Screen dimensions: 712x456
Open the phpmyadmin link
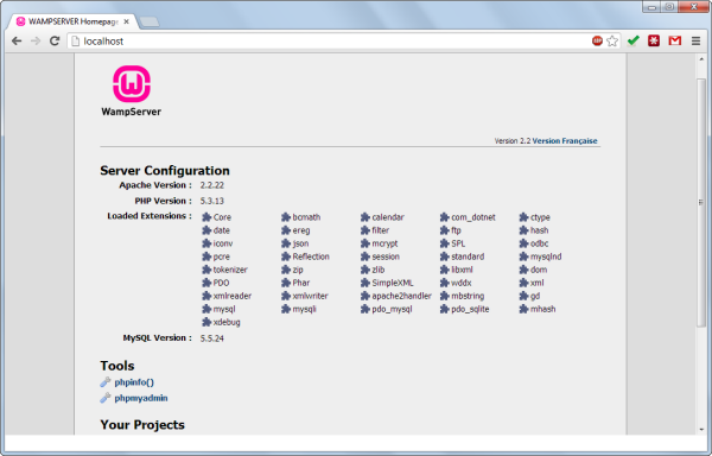pos(141,398)
